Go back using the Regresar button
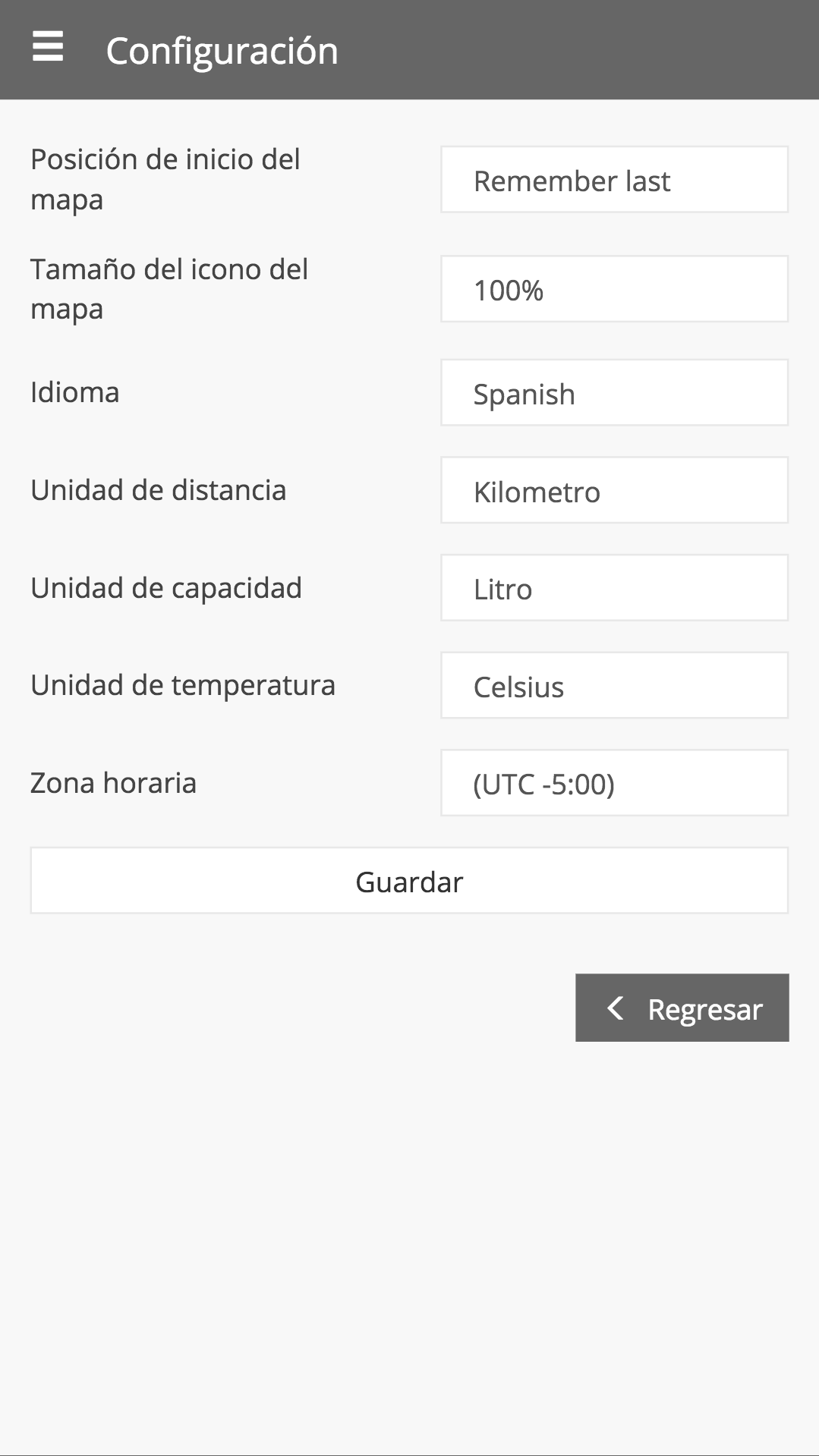 click(682, 1008)
